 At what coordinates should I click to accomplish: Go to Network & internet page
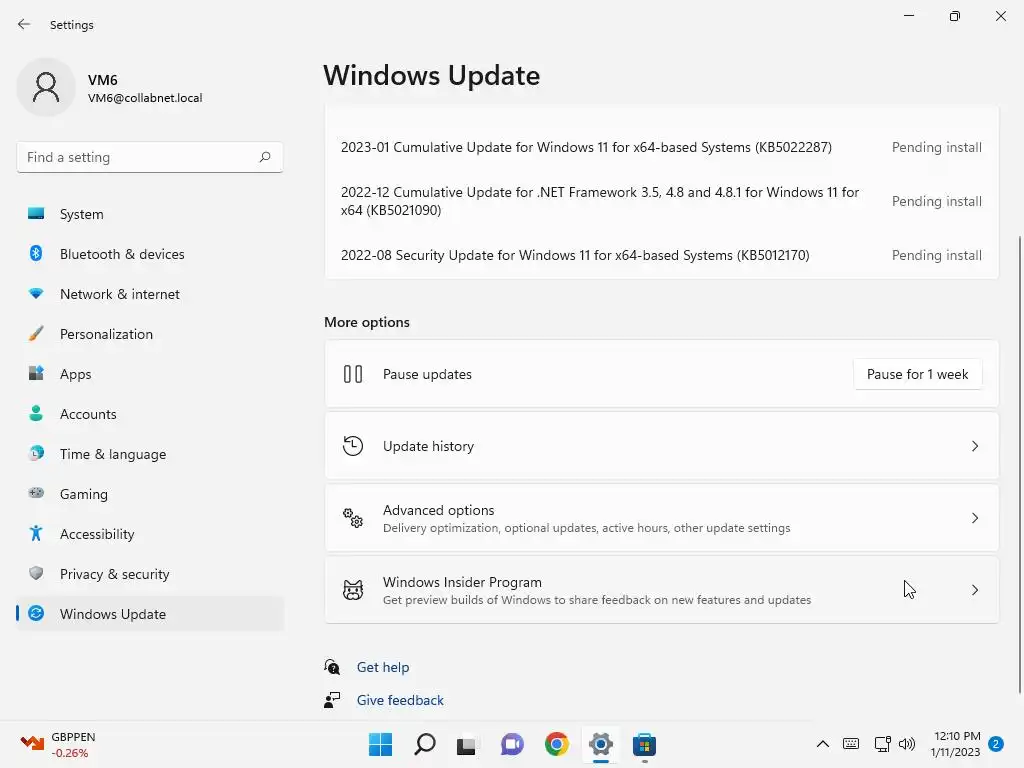150,294
